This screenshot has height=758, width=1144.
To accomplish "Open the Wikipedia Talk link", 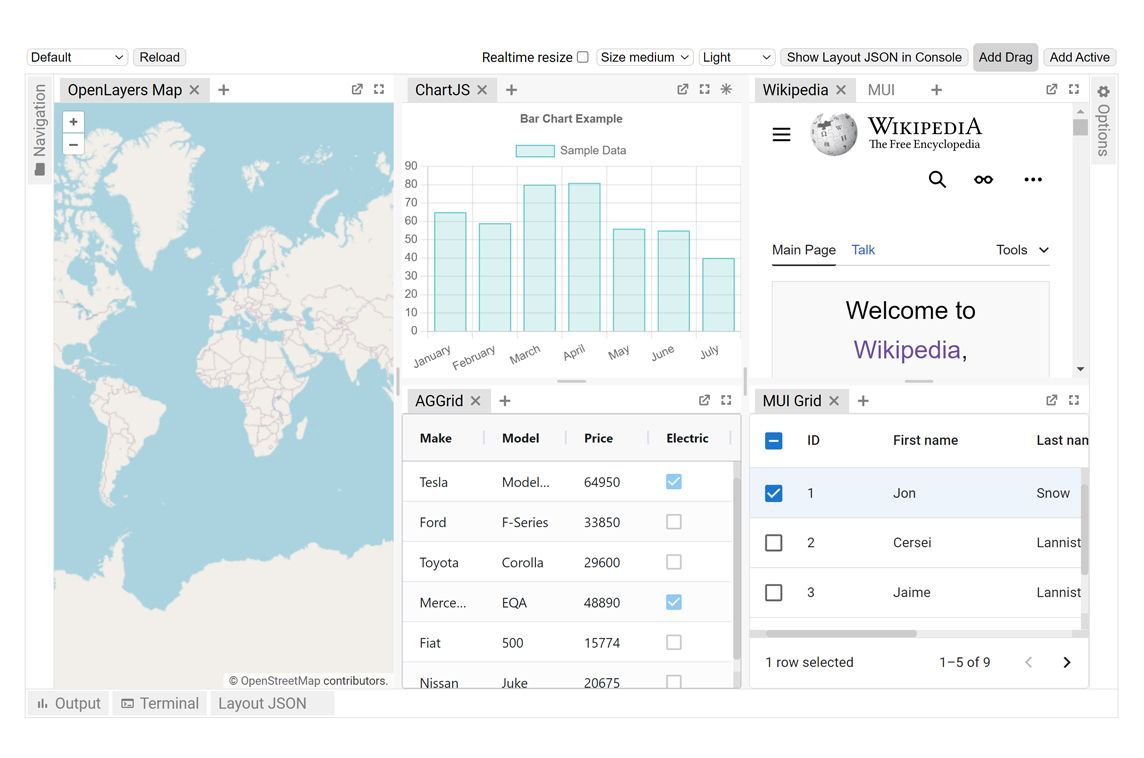I will [x=862, y=250].
